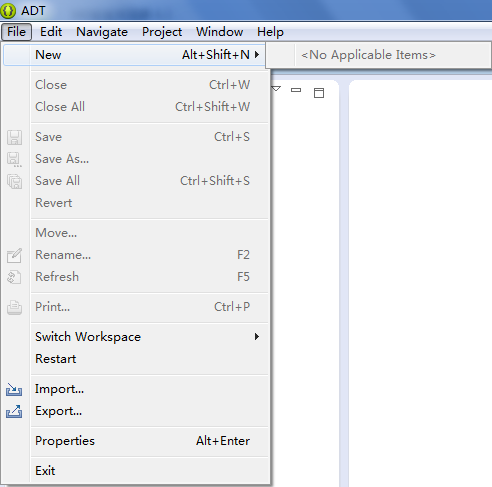Choose Close All from File menu
Screen dimensions: 492x487
(x=136, y=107)
